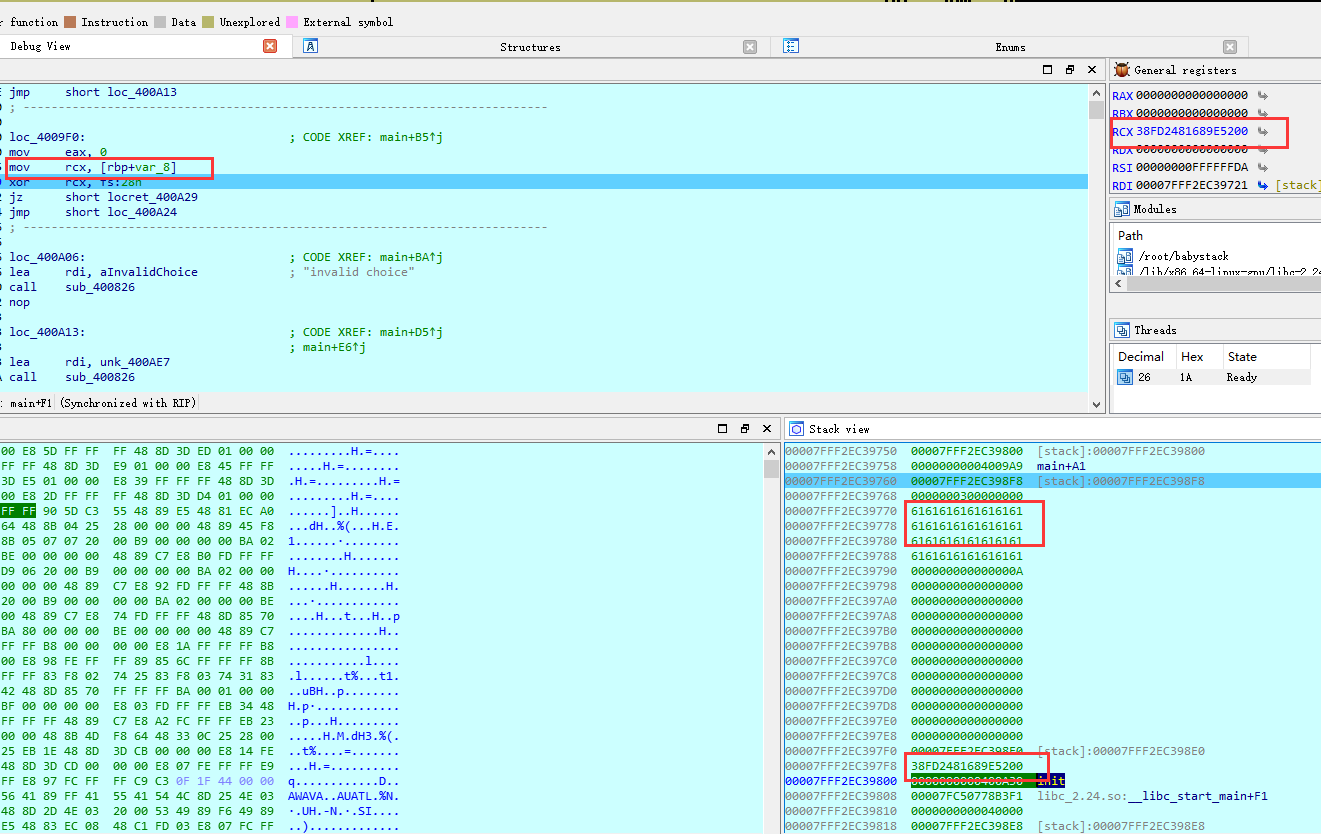Image resolution: width=1321 pixels, height=834 pixels.
Task: Click the grid icon on Enums tab
Action: click(x=791, y=46)
